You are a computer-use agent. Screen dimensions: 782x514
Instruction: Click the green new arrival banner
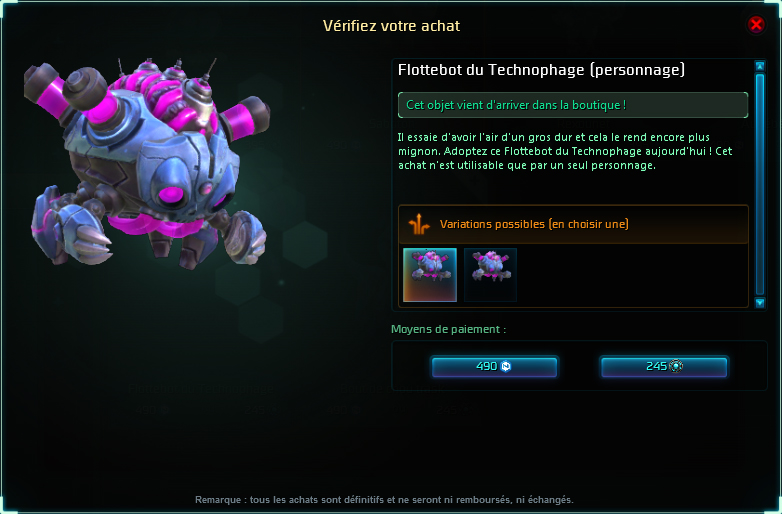(x=573, y=105)
